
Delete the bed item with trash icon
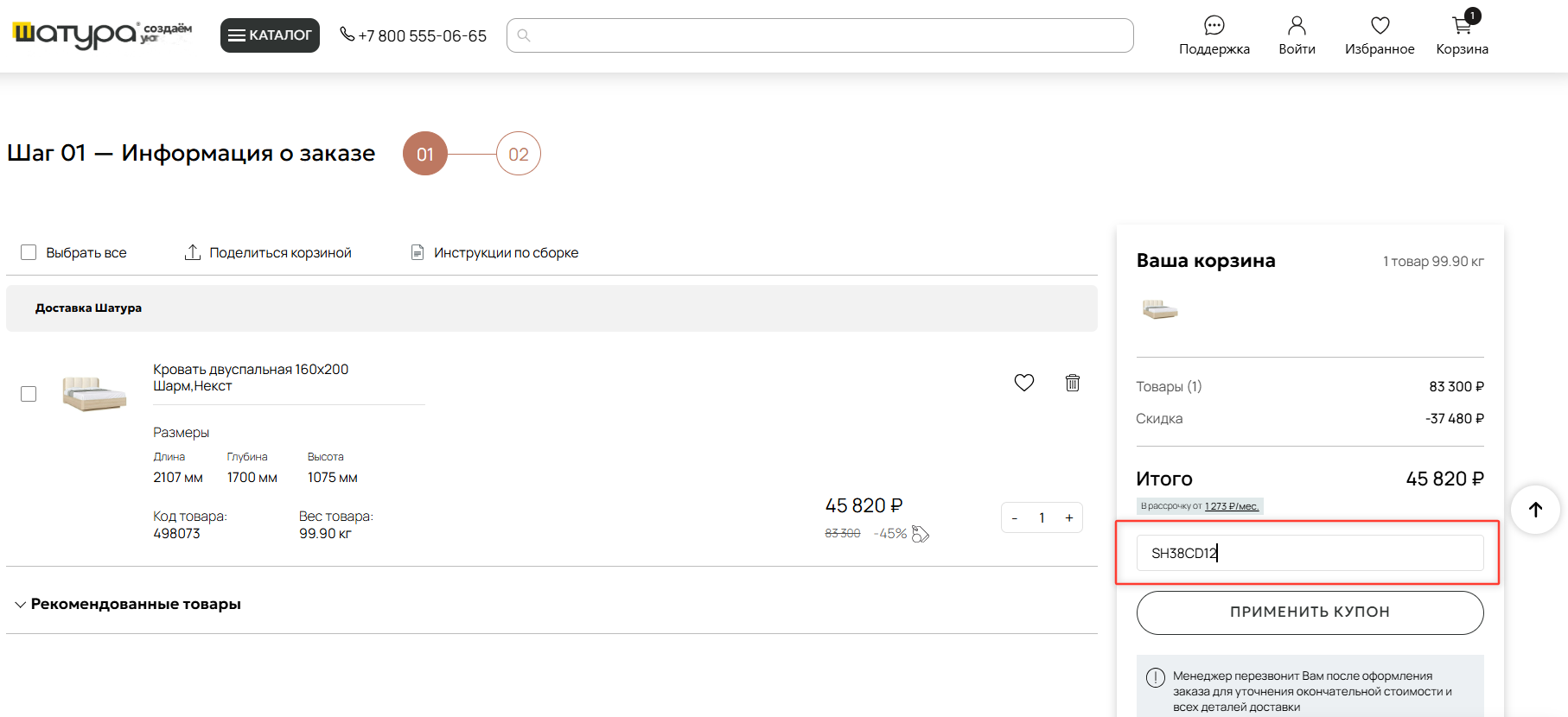[1073, 383]
